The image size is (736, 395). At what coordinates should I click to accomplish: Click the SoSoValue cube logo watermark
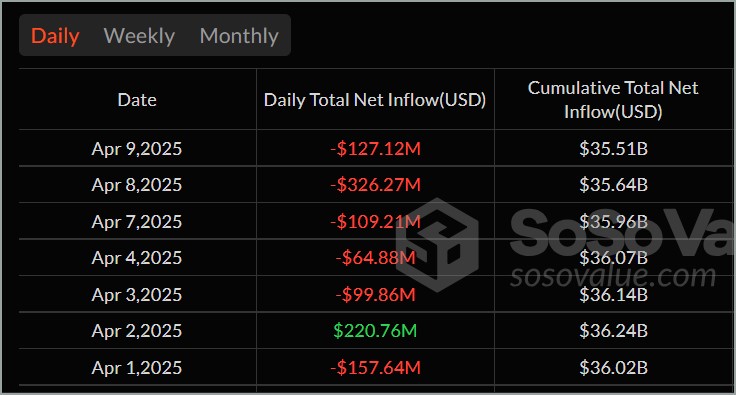coord(437,245)
